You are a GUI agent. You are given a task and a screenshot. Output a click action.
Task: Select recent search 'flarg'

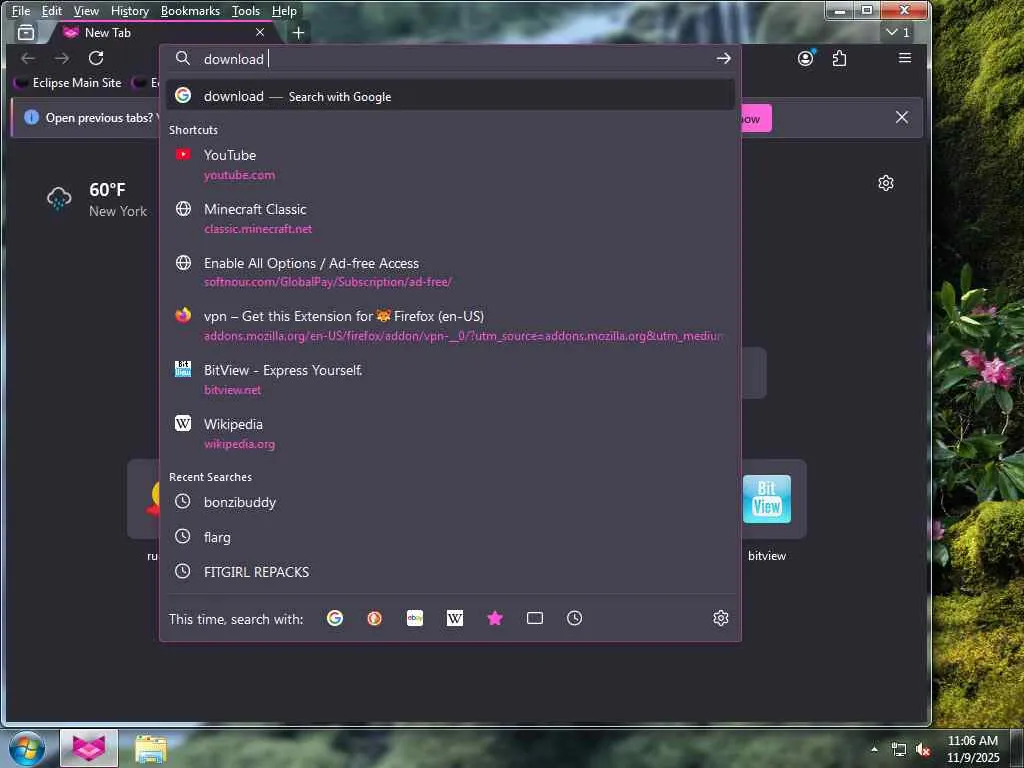pos(450,537)
